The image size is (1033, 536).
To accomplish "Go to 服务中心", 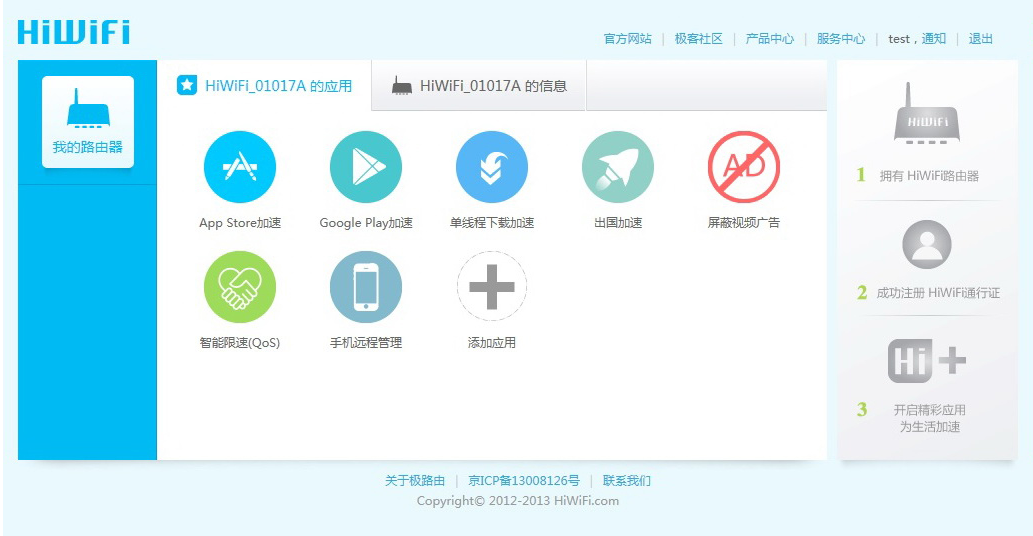I will point(841,39).
